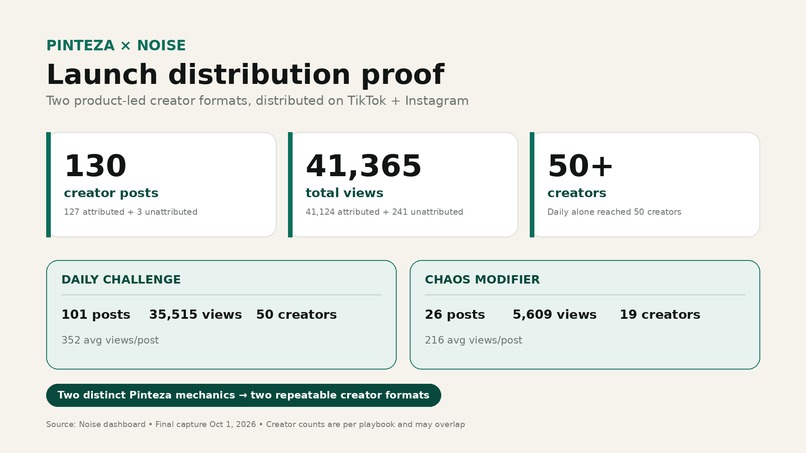Click '35,515 views' stat
Viewport: 806px width, 453px height.
click(x=195, y=315)
